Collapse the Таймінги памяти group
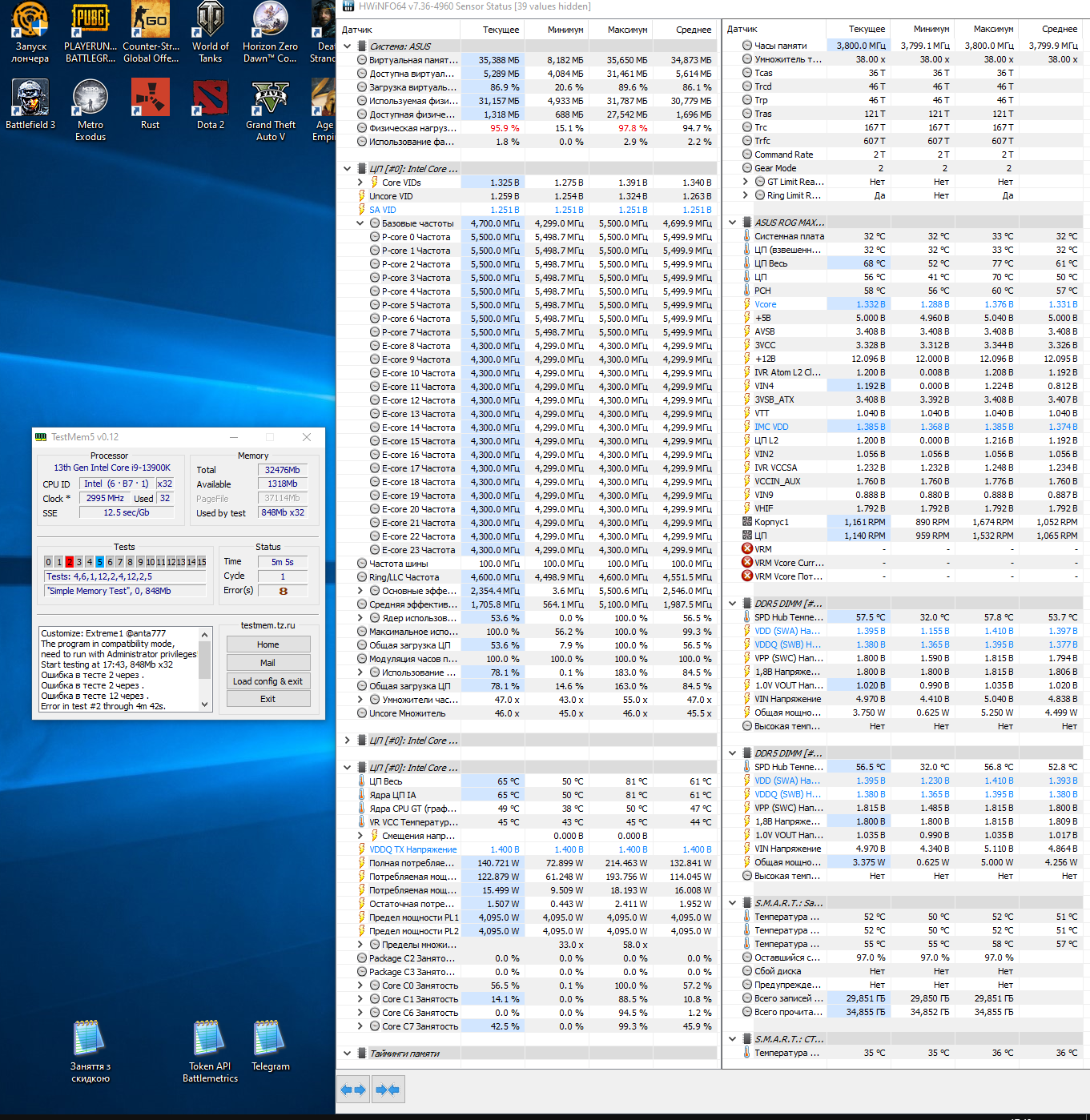 (347, 1054)
